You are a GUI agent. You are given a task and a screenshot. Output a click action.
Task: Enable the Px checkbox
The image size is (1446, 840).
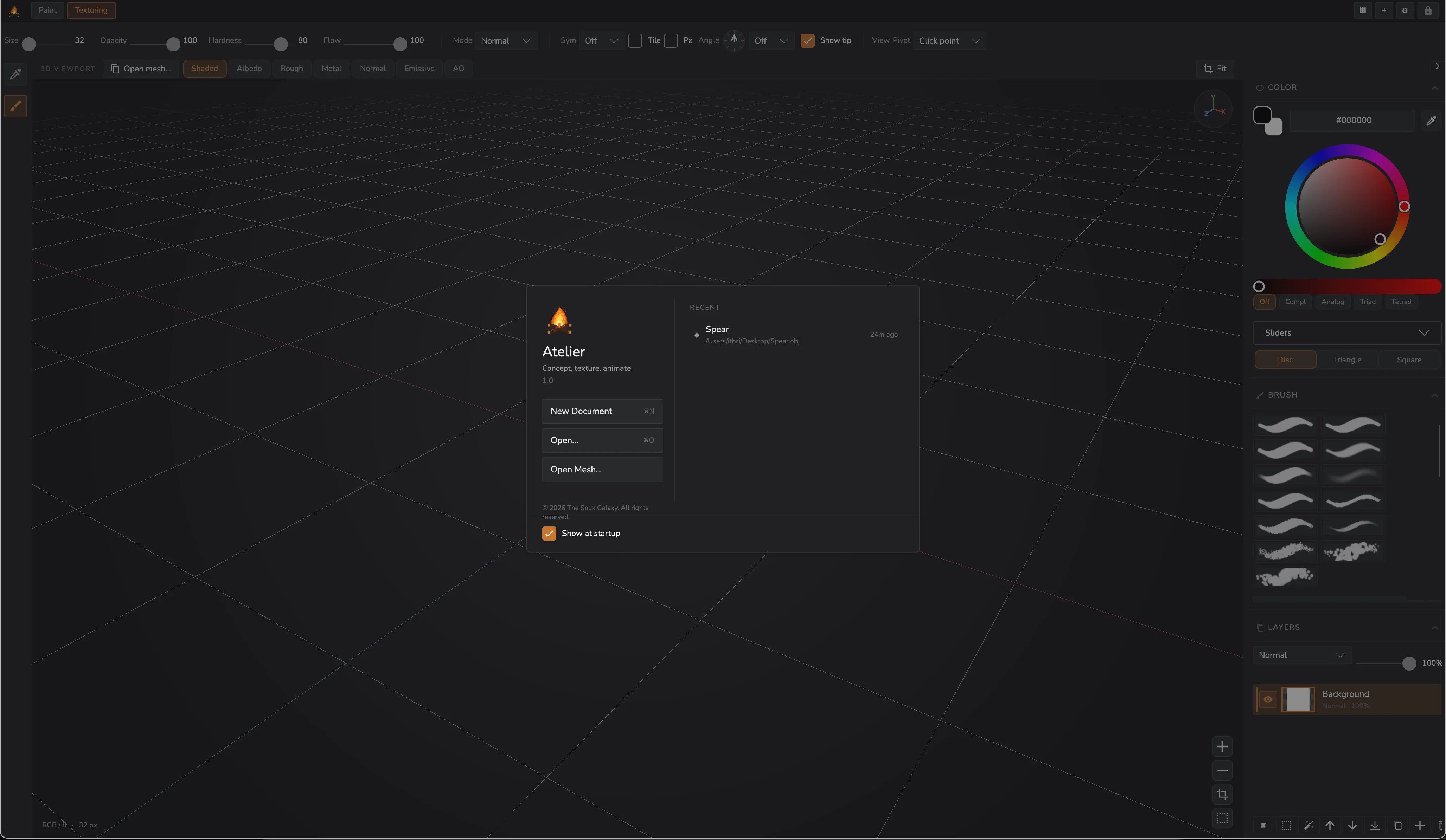coord(671,41)
